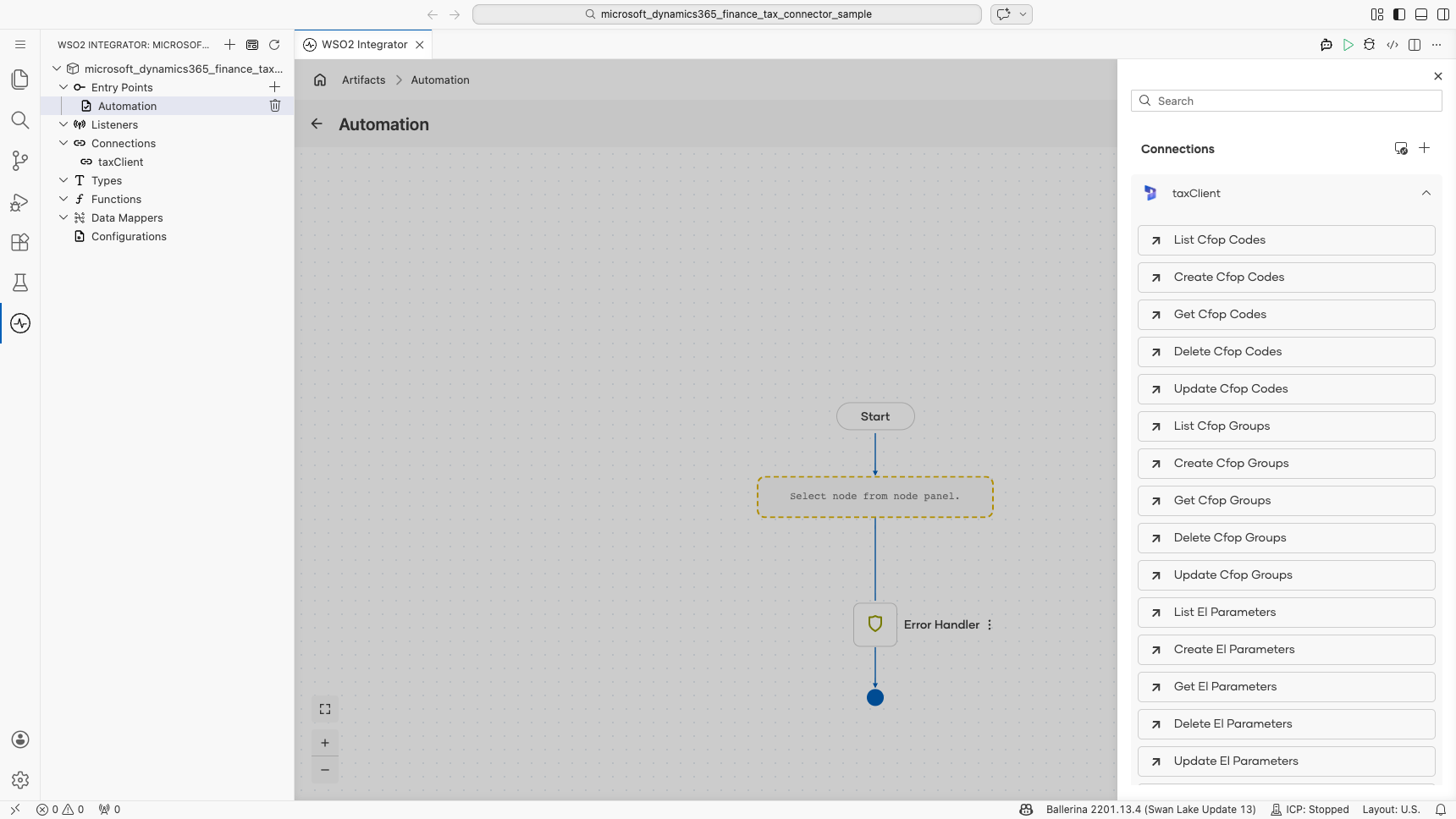Viewport: 1456px width, 819px height.
Task: Collapse the Entry Points tree section
Action: tap(63, 87)
